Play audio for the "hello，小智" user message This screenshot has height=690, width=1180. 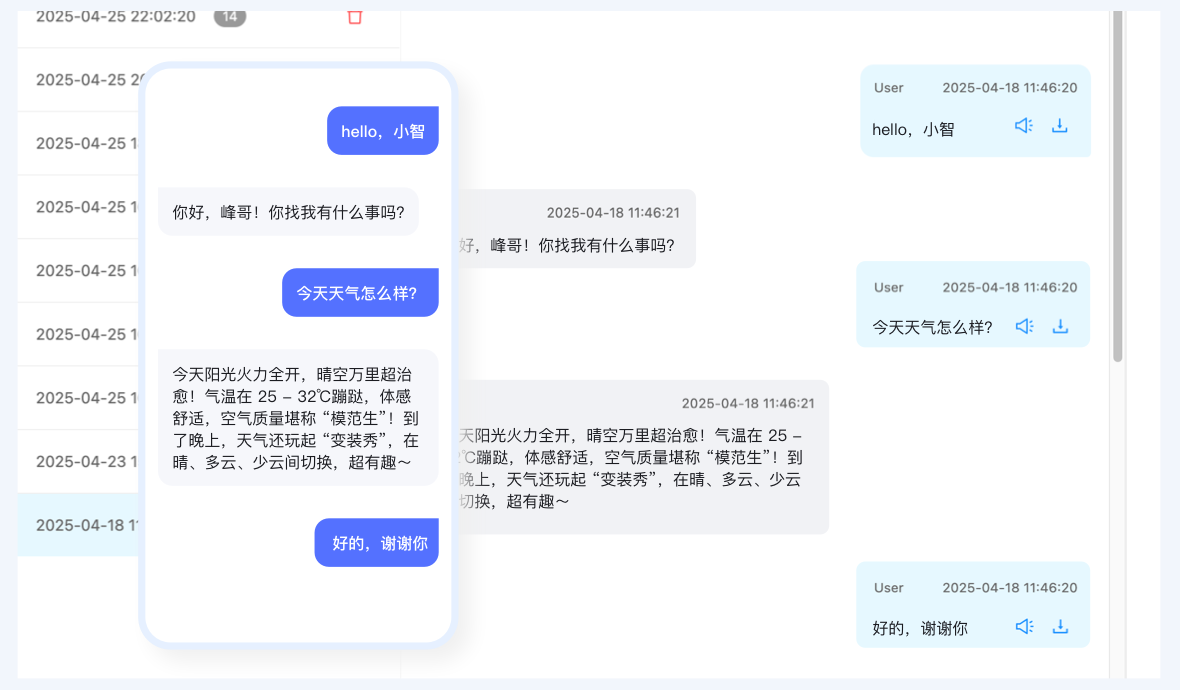pos(1023,126)
